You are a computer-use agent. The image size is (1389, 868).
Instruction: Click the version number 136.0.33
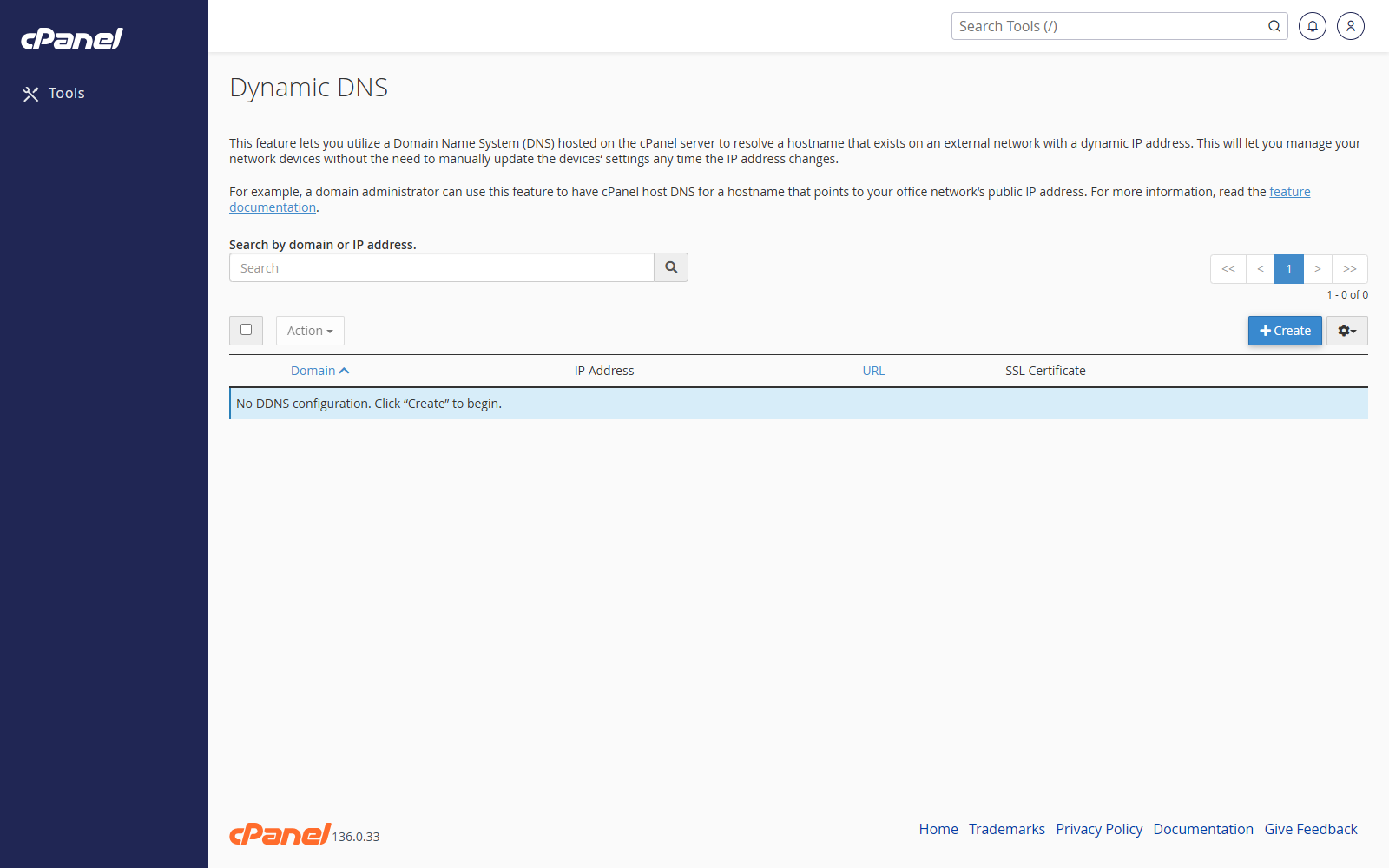point(356,837)
